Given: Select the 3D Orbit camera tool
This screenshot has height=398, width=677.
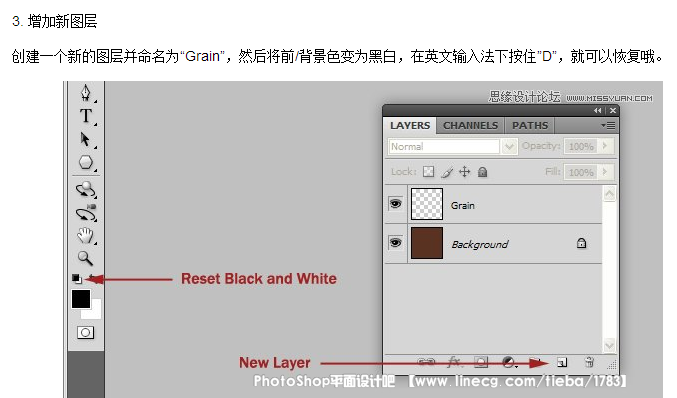Looking at the screenshot, I should (85, 213).
